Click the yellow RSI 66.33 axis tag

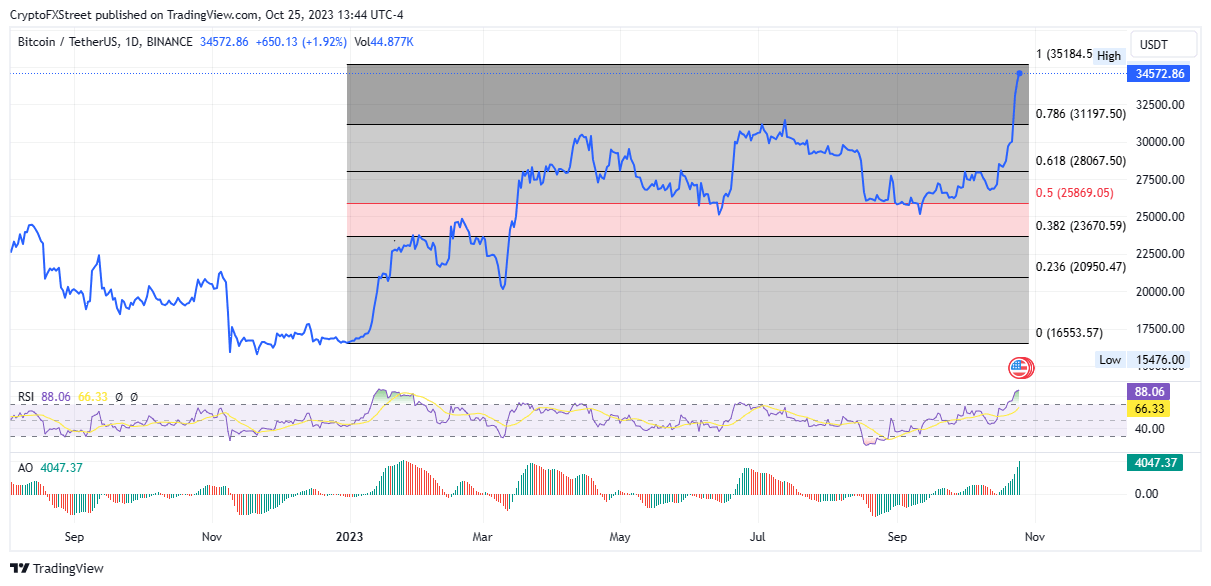point(1147,408)
